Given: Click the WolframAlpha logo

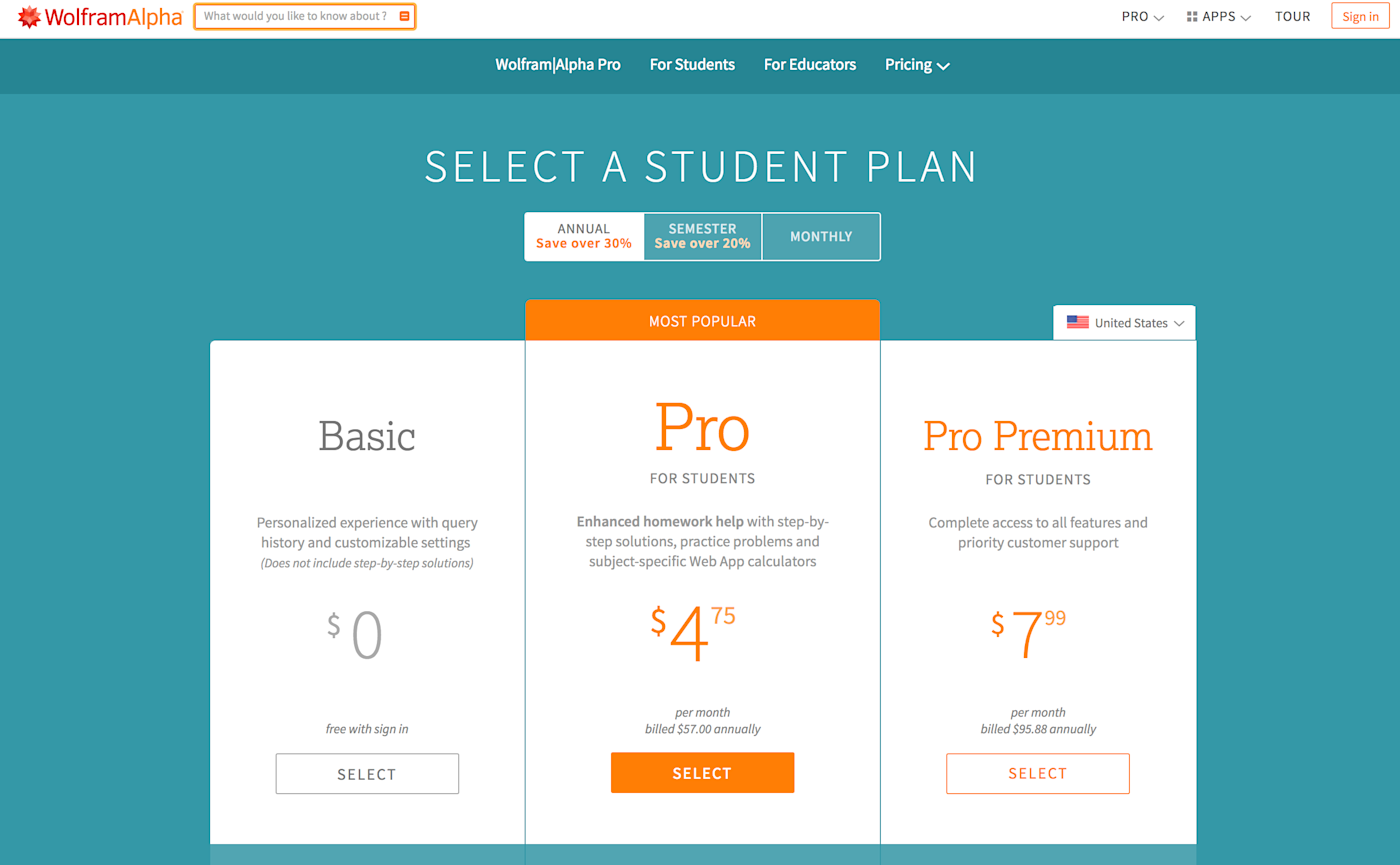Looking at the screenshot, I should (100, 17).
